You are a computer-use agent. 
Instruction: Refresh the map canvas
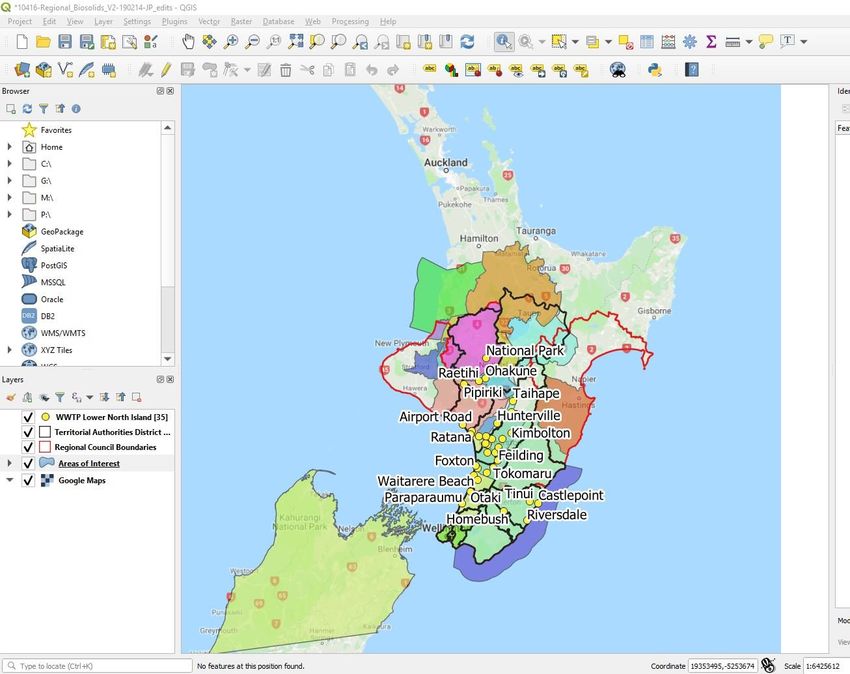[467, 41]
